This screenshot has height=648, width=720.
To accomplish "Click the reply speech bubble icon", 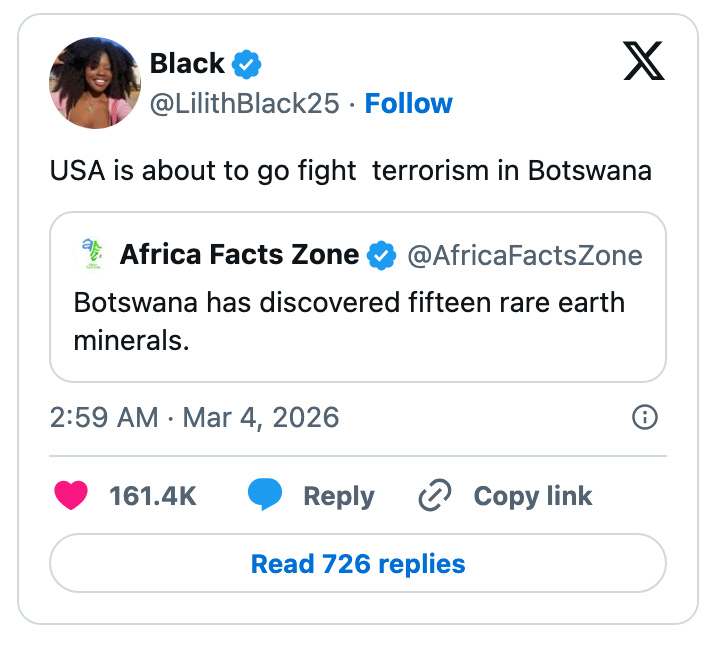I will pos(265,496).
